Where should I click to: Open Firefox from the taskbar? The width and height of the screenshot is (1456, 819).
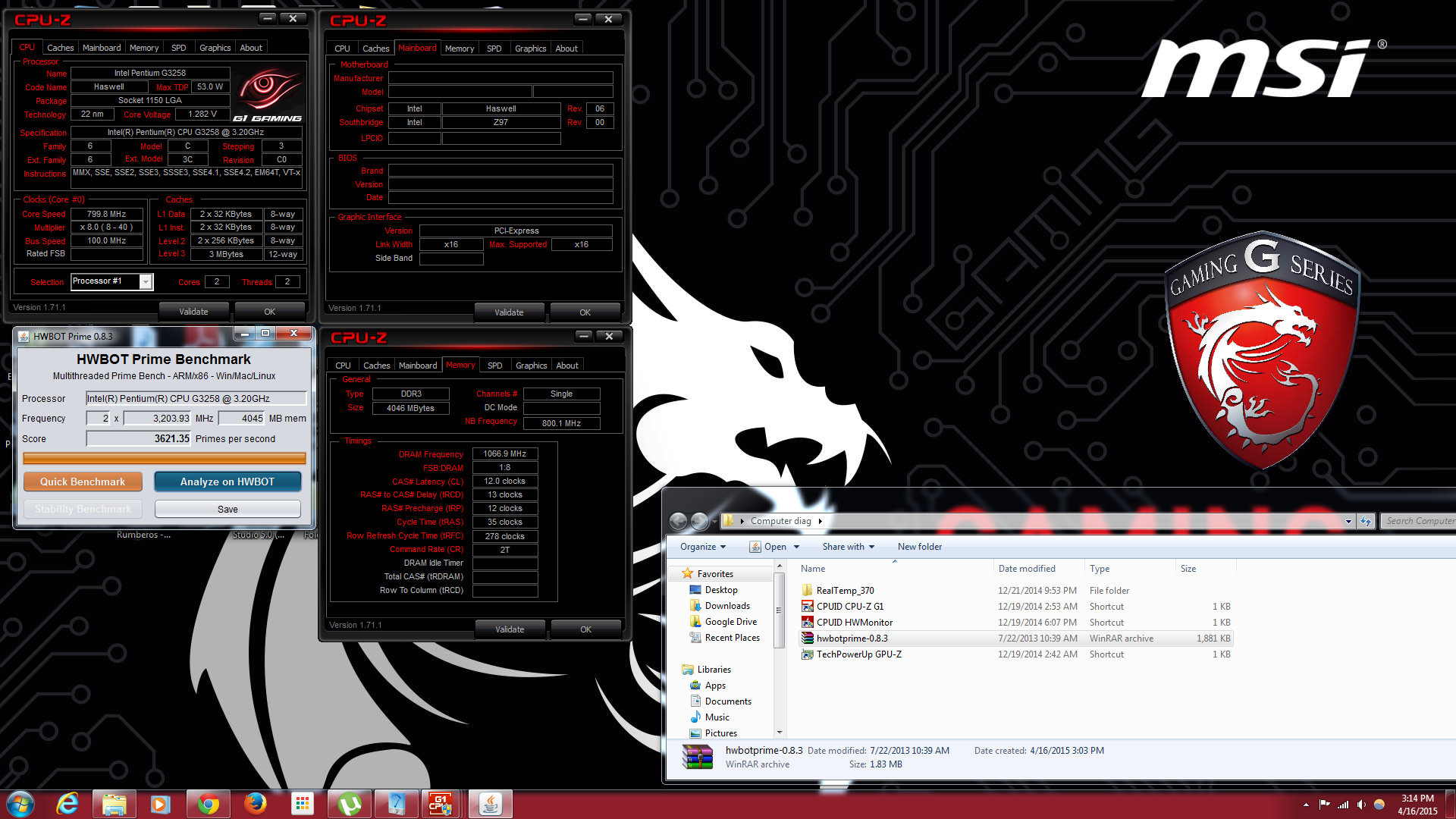pos(255,804)
